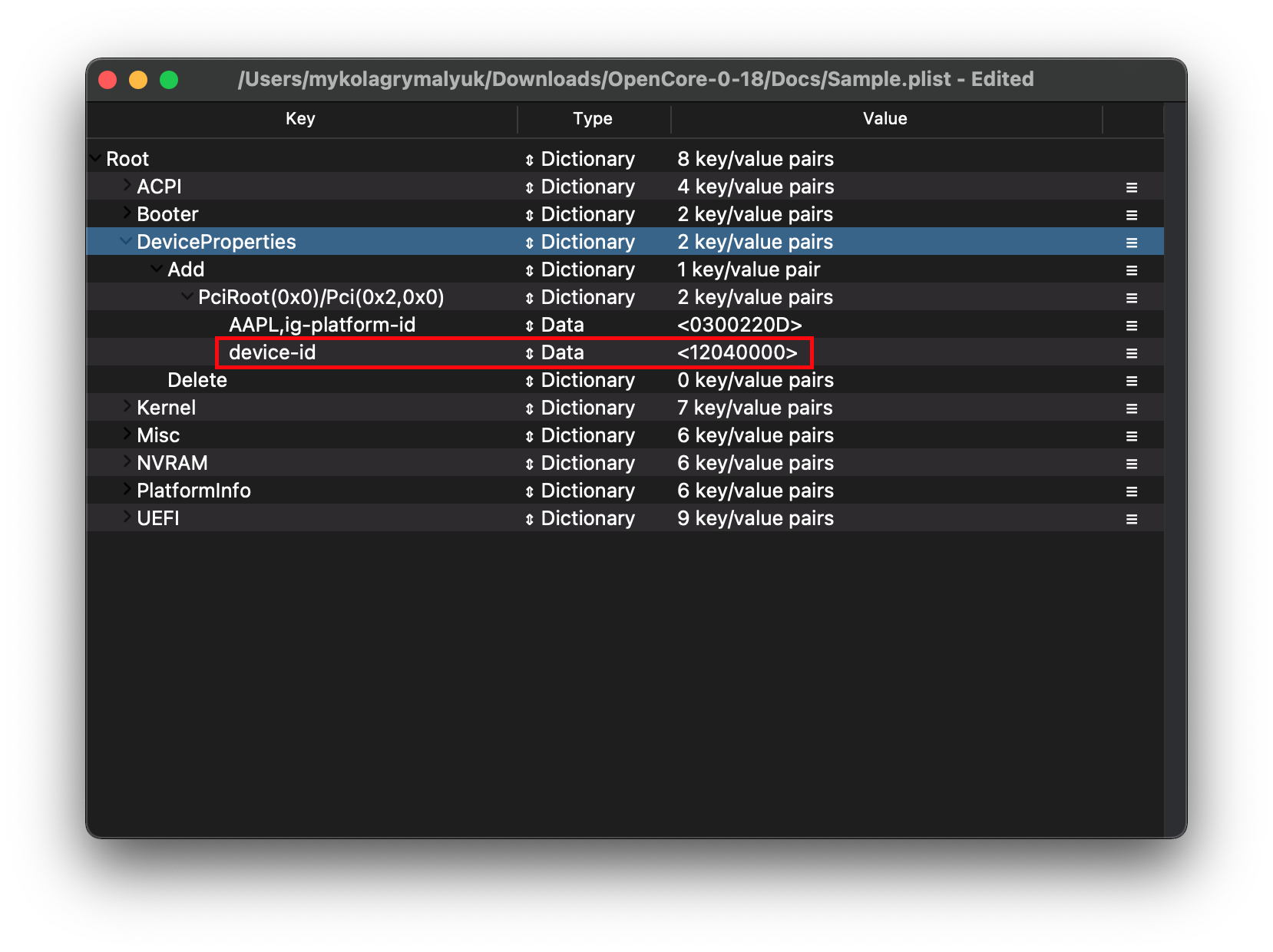Image resolution: width=1273 pixels, height=952 pixels.
Task: Expand the Kernel disclosure arrow
Action: click(127, 407)
